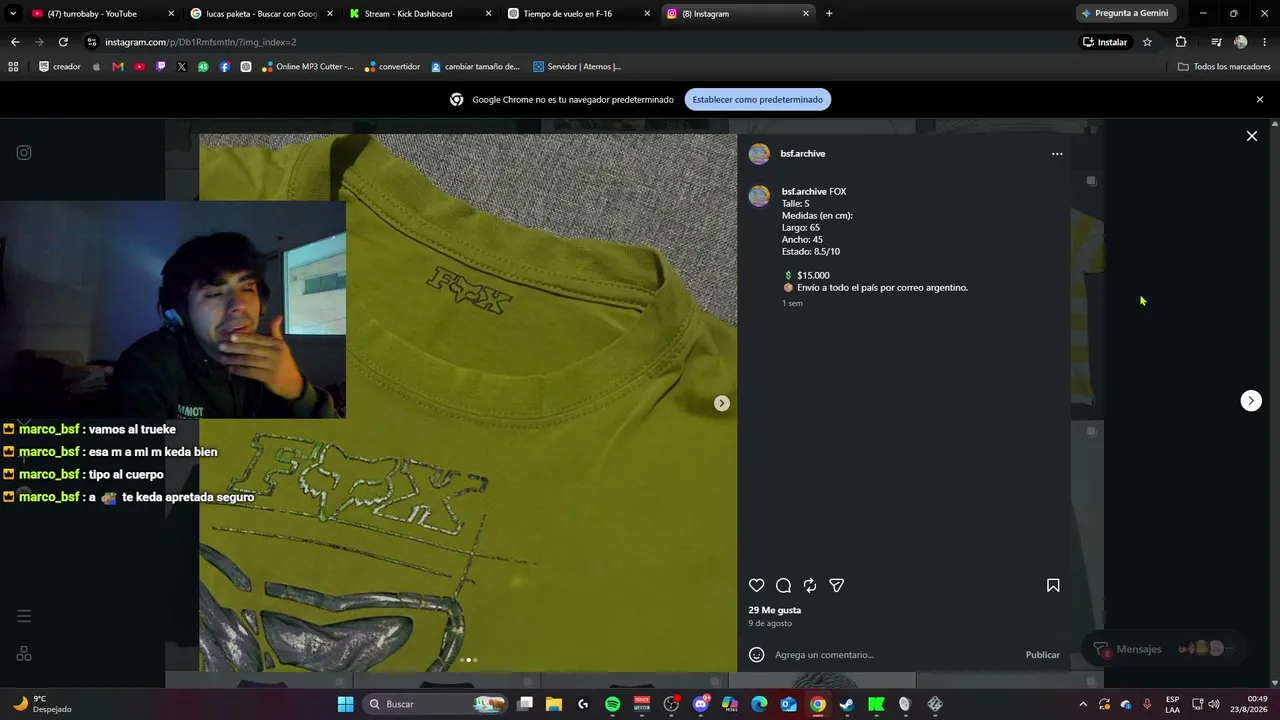
Task: Go to the next post arrow
Action: (x=1251, y=401)
